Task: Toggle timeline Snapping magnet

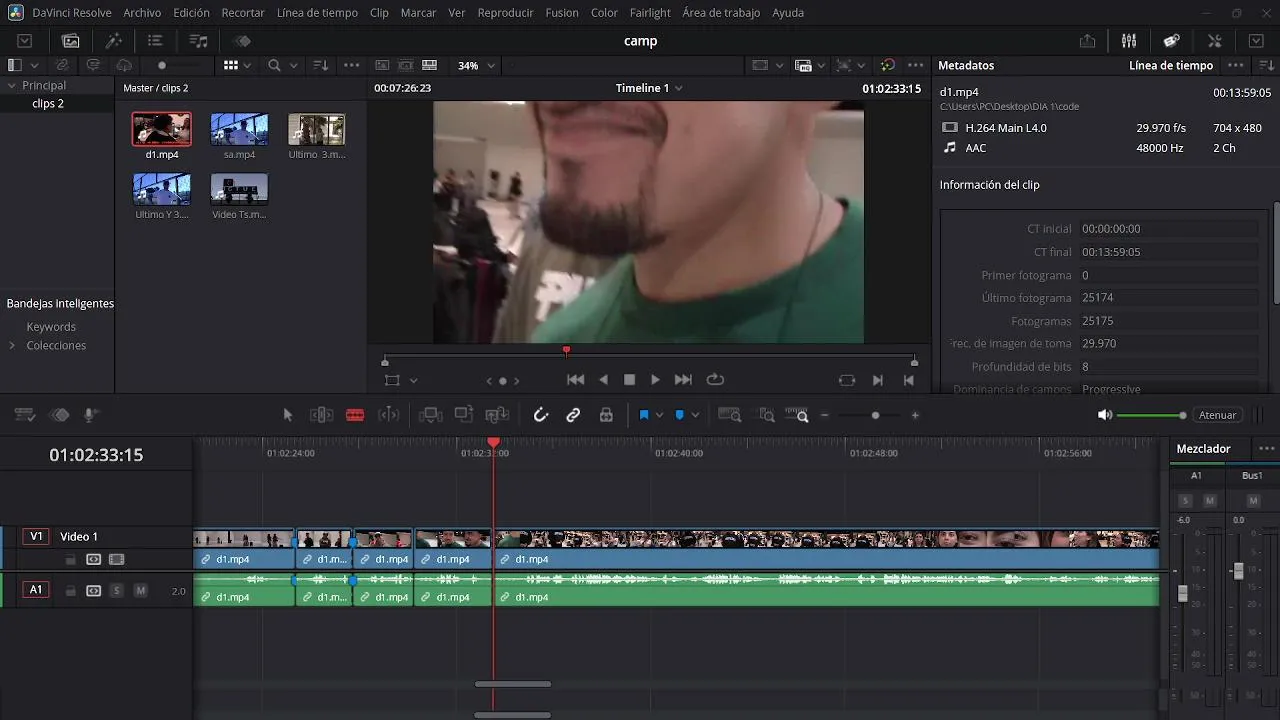Action: 541,415
